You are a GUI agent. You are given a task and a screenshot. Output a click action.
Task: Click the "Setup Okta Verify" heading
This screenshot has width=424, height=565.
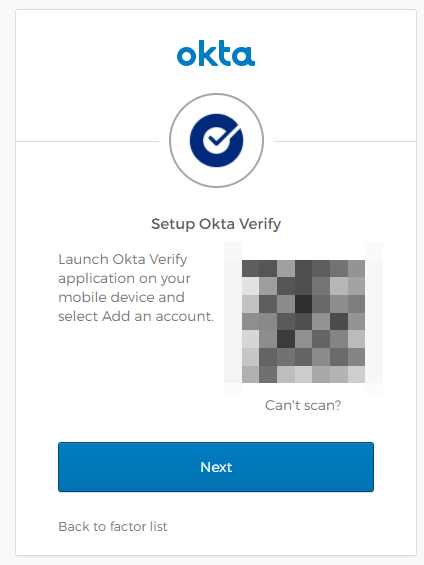(x=216, y=224)
